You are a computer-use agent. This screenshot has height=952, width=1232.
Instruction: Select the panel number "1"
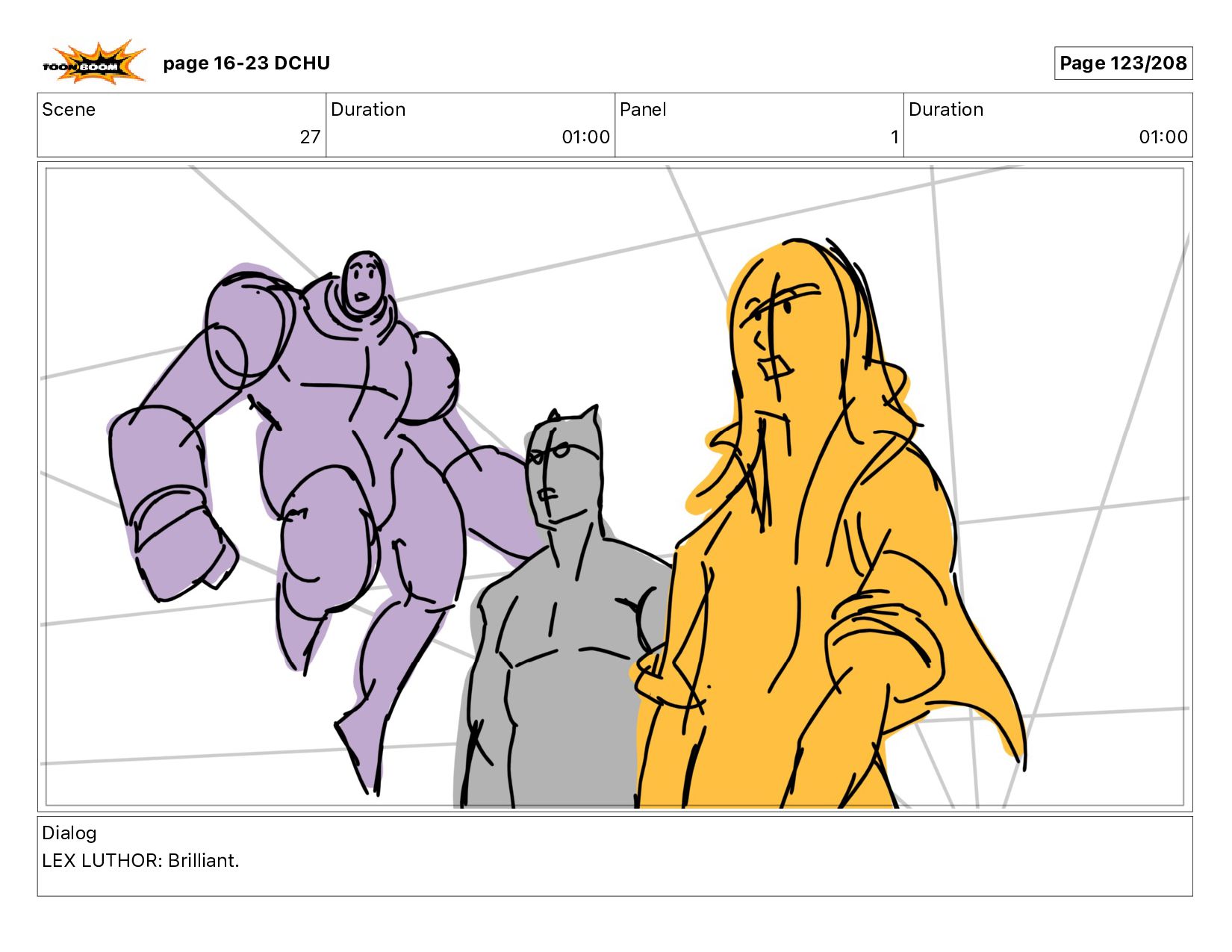(894, 137)
